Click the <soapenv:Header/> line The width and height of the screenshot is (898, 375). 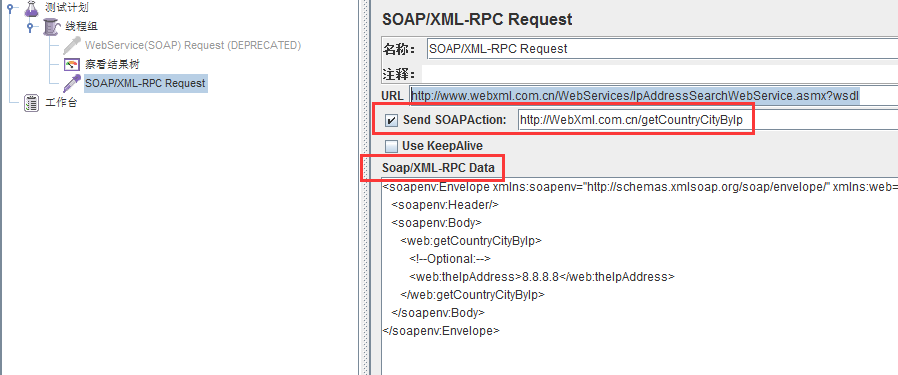pyautogui.click(x=446, y=204)
